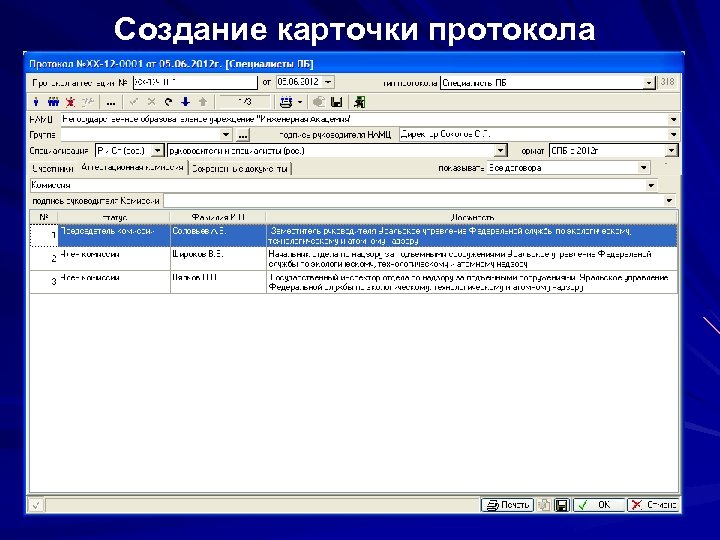Viewport: 720px width, 540px height.
Task: Open the specialization code dropdown
Action: pos(157,151)
